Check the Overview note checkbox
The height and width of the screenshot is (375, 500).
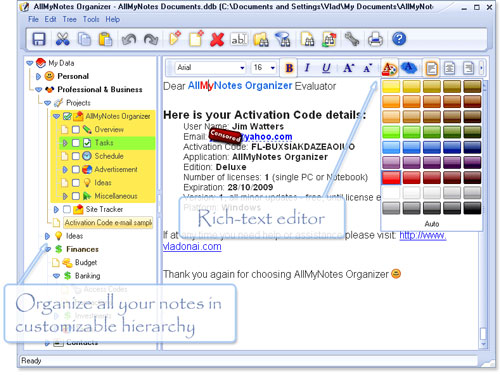[x=76, y=129]
